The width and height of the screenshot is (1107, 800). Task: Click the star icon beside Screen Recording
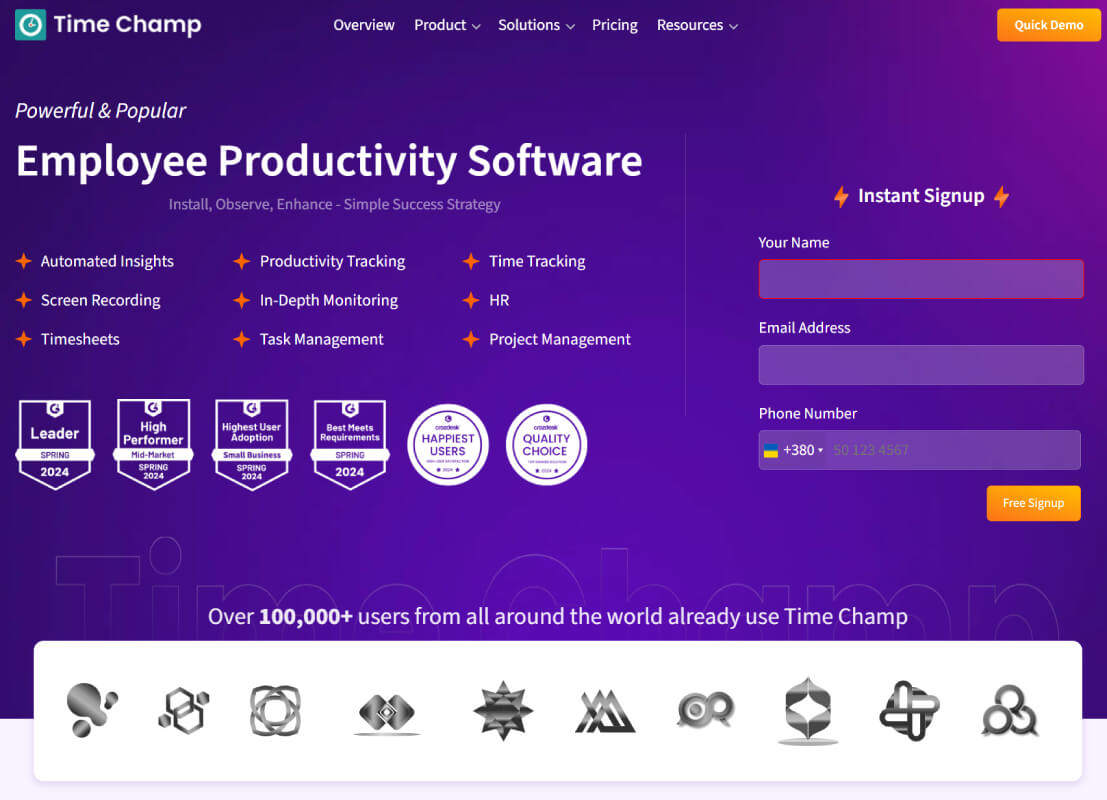pyautogui.click(x=23, y=300)
